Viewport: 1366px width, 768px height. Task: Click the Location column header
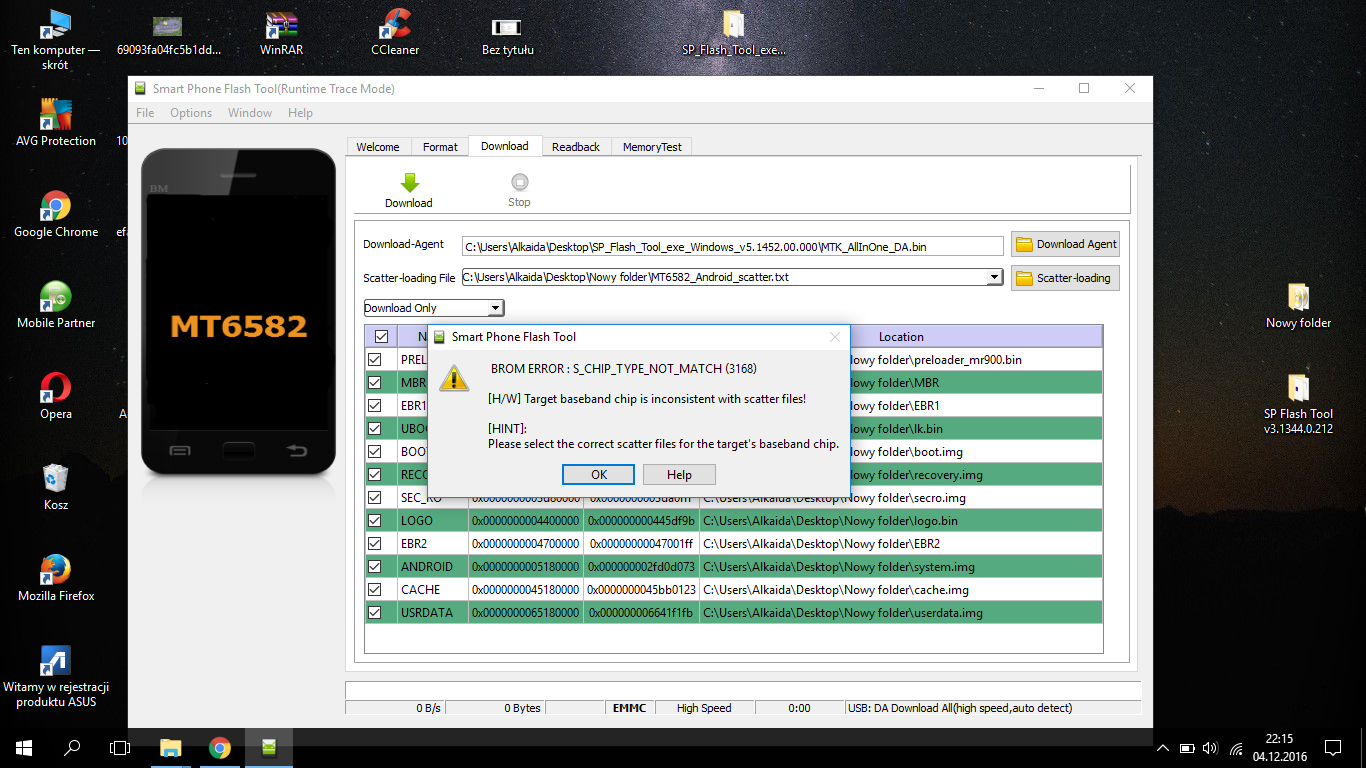click(x=901, y=337)
